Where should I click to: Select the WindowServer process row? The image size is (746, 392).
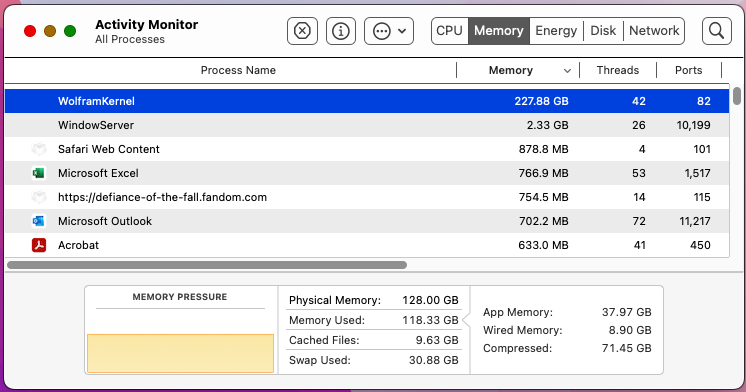[367, 125]
